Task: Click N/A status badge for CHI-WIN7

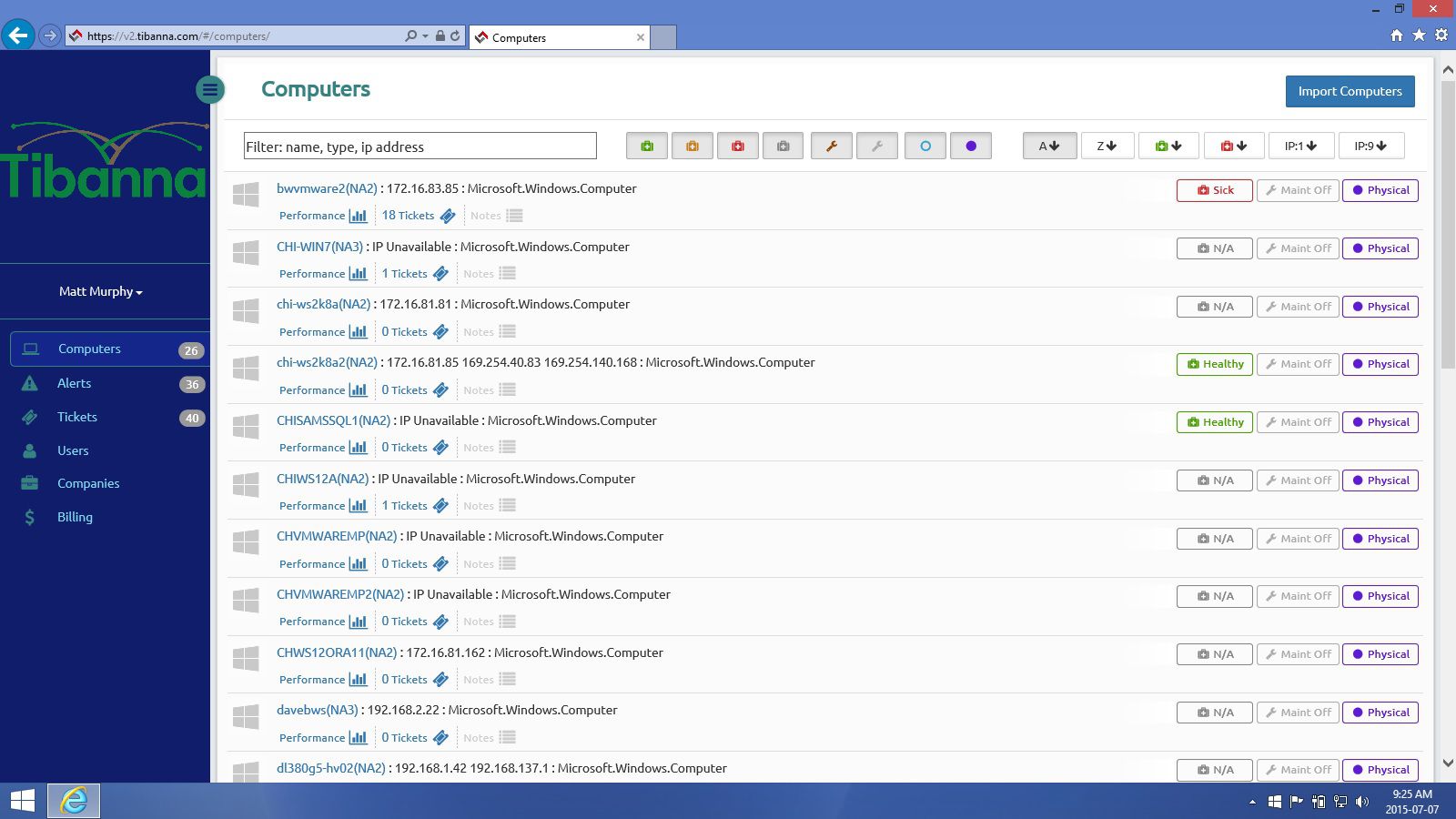Action: click(x=1215, y=248)
